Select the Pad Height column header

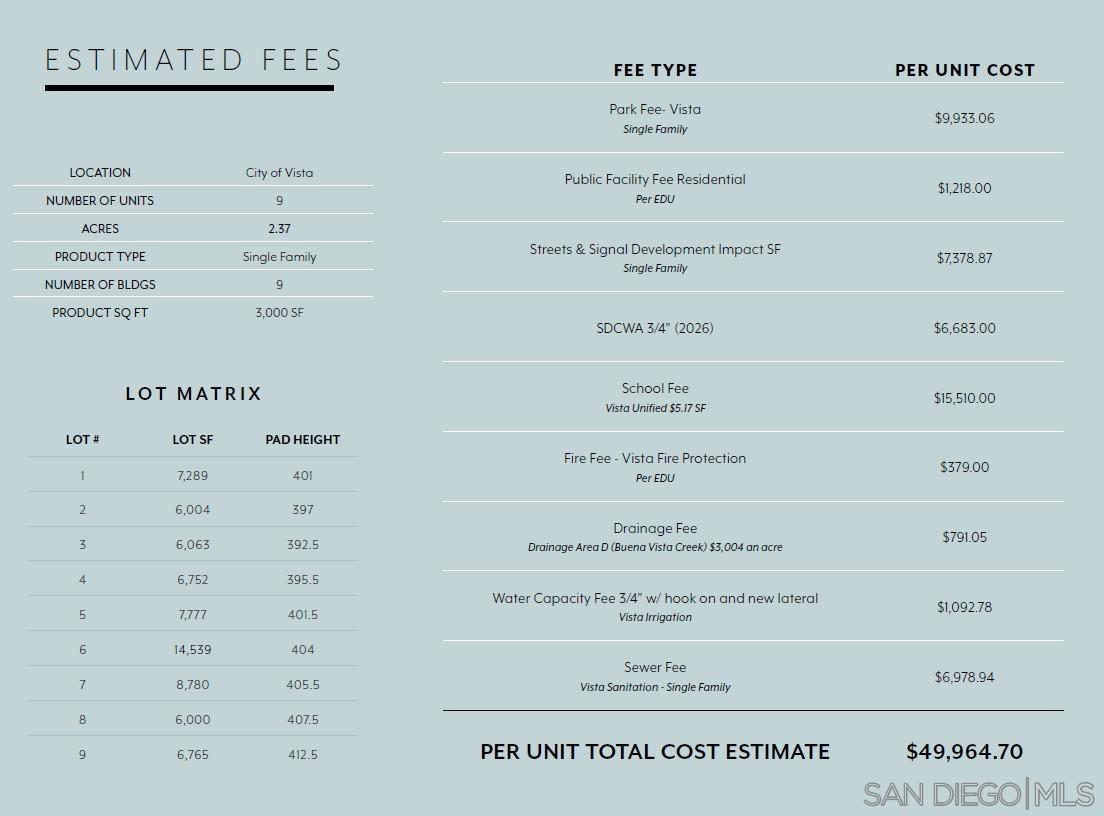pyautogui.click(x=302, y=440)
